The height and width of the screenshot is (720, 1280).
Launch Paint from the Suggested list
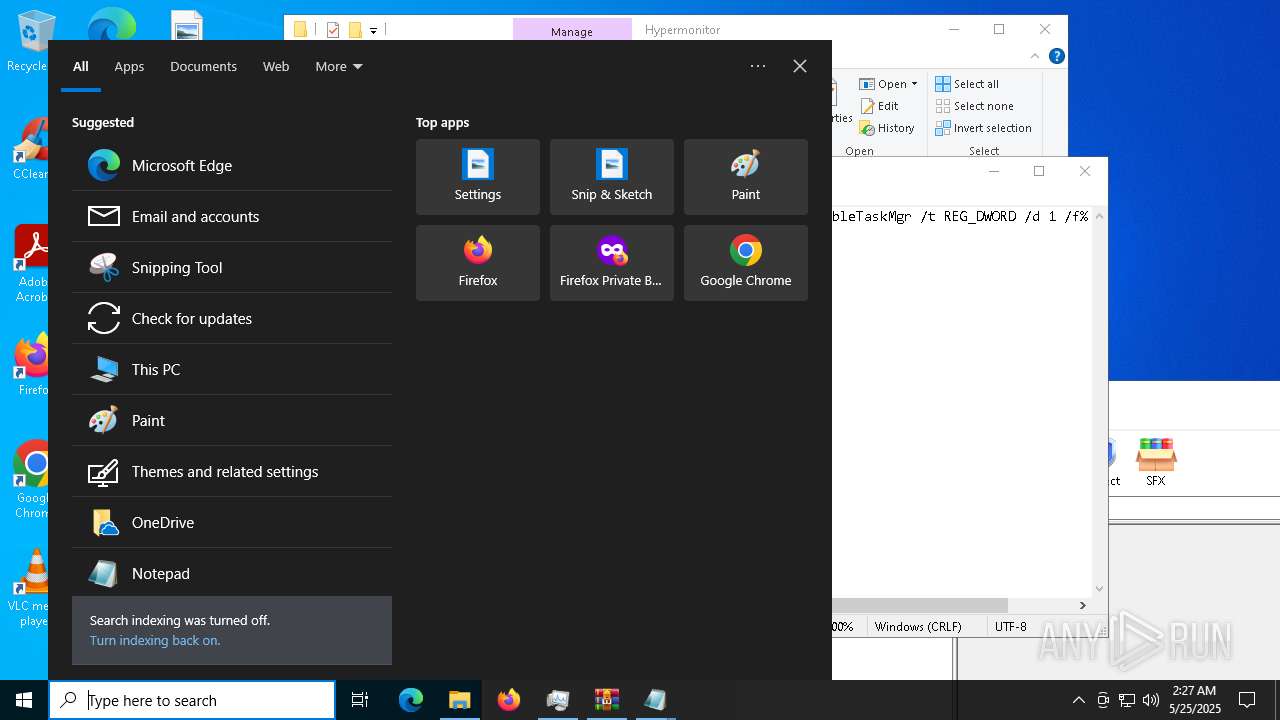click(x=232, y=420)
